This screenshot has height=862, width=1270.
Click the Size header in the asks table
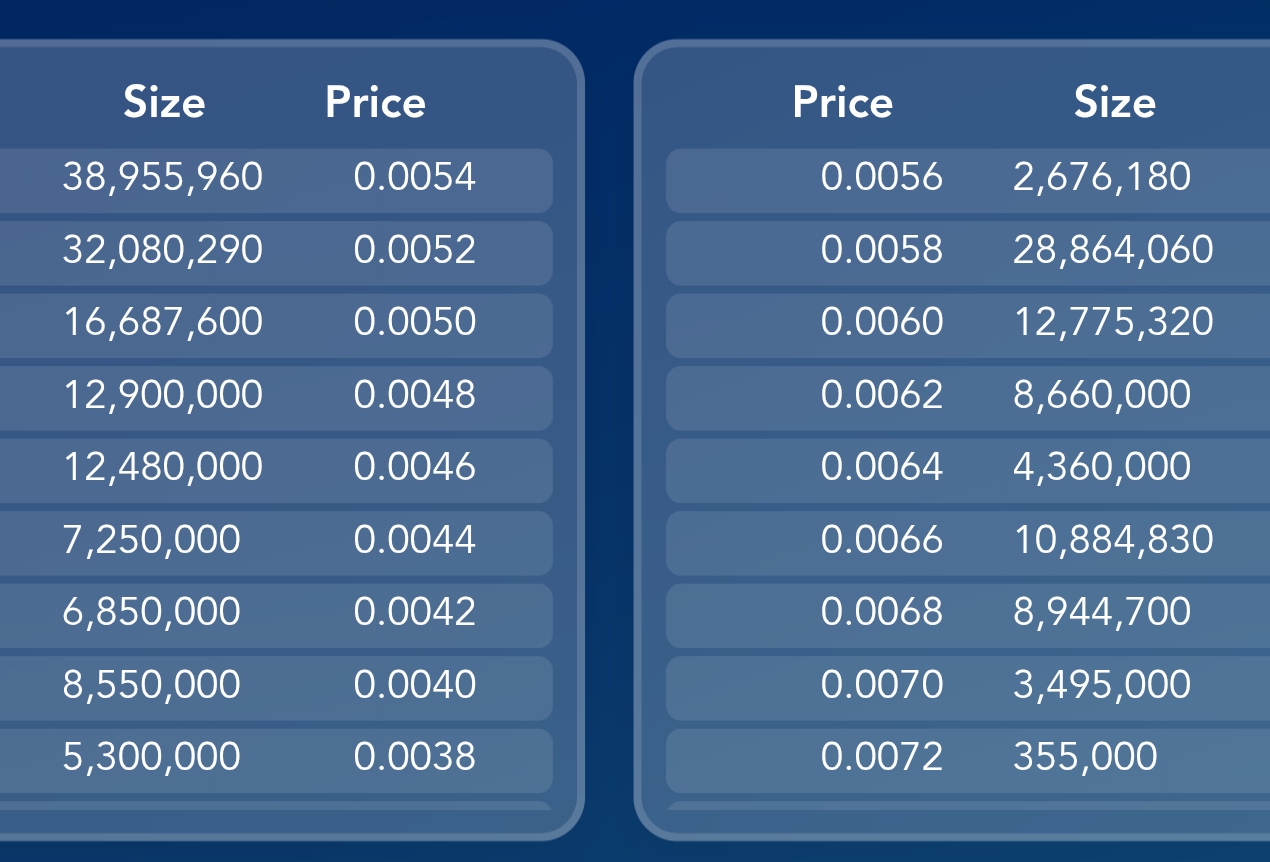pos(1115,102)
